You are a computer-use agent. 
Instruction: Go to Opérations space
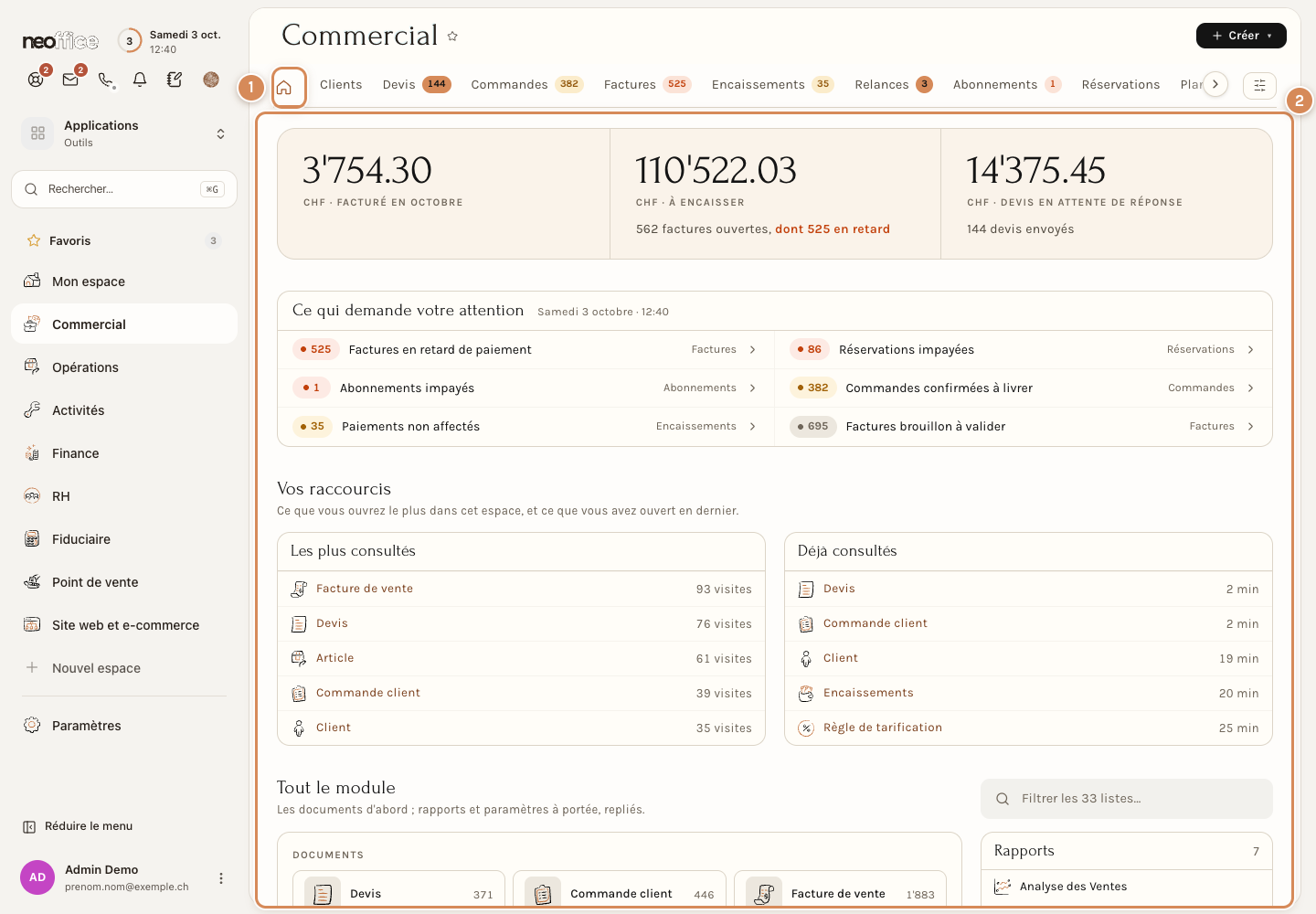point(124,367)
